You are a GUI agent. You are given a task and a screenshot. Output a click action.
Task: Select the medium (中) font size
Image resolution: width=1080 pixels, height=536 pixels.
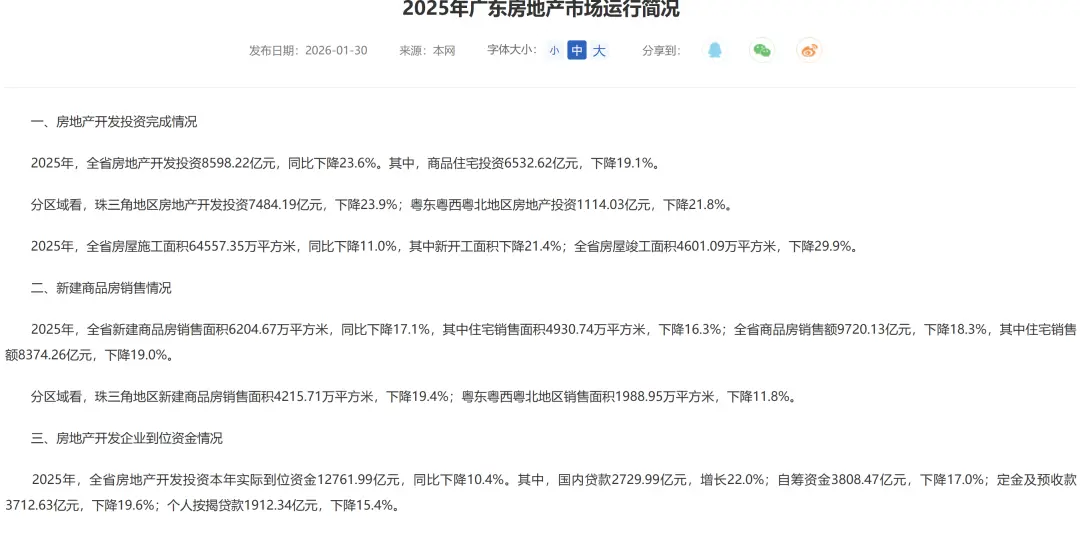(x=577, y=50)
